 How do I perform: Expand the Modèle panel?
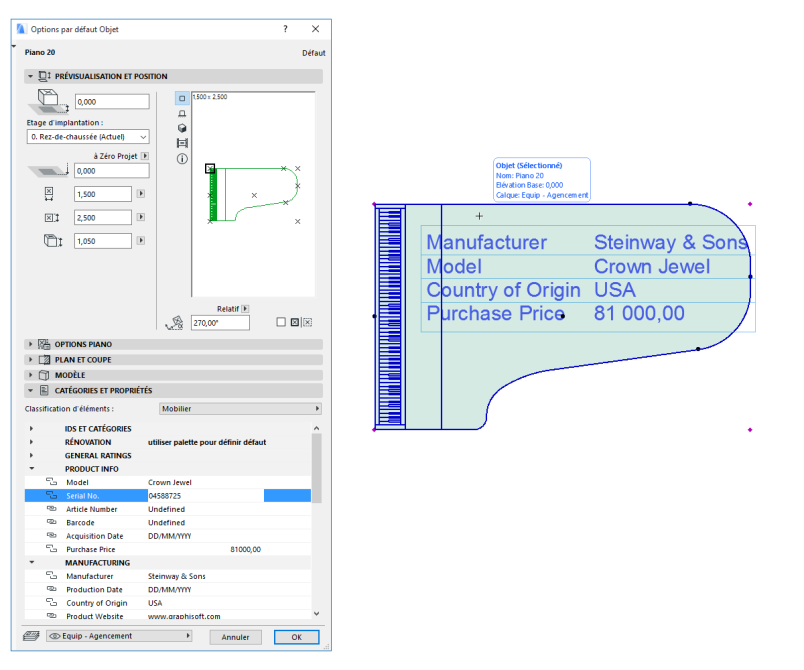30,375
